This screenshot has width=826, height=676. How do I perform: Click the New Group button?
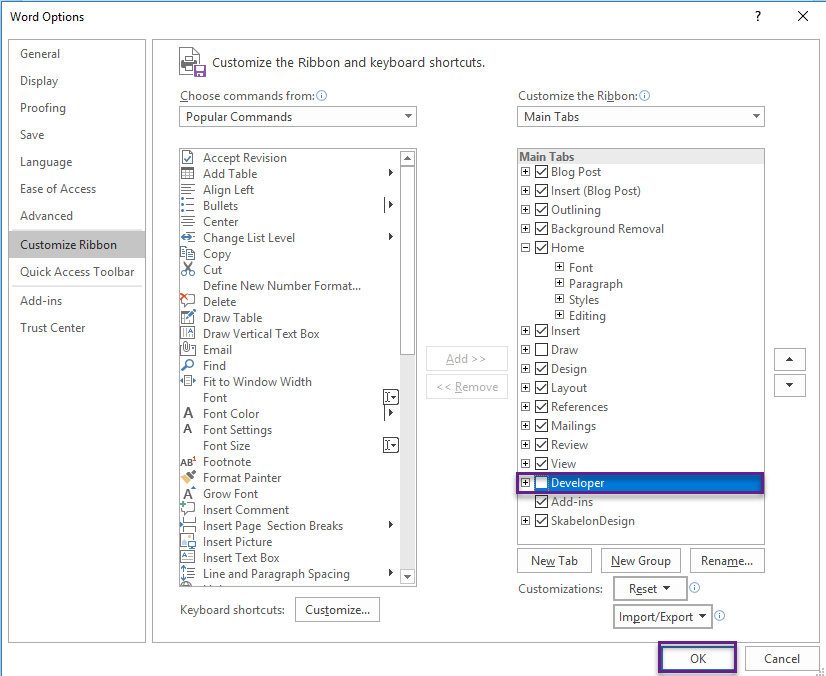click(641, 561)
